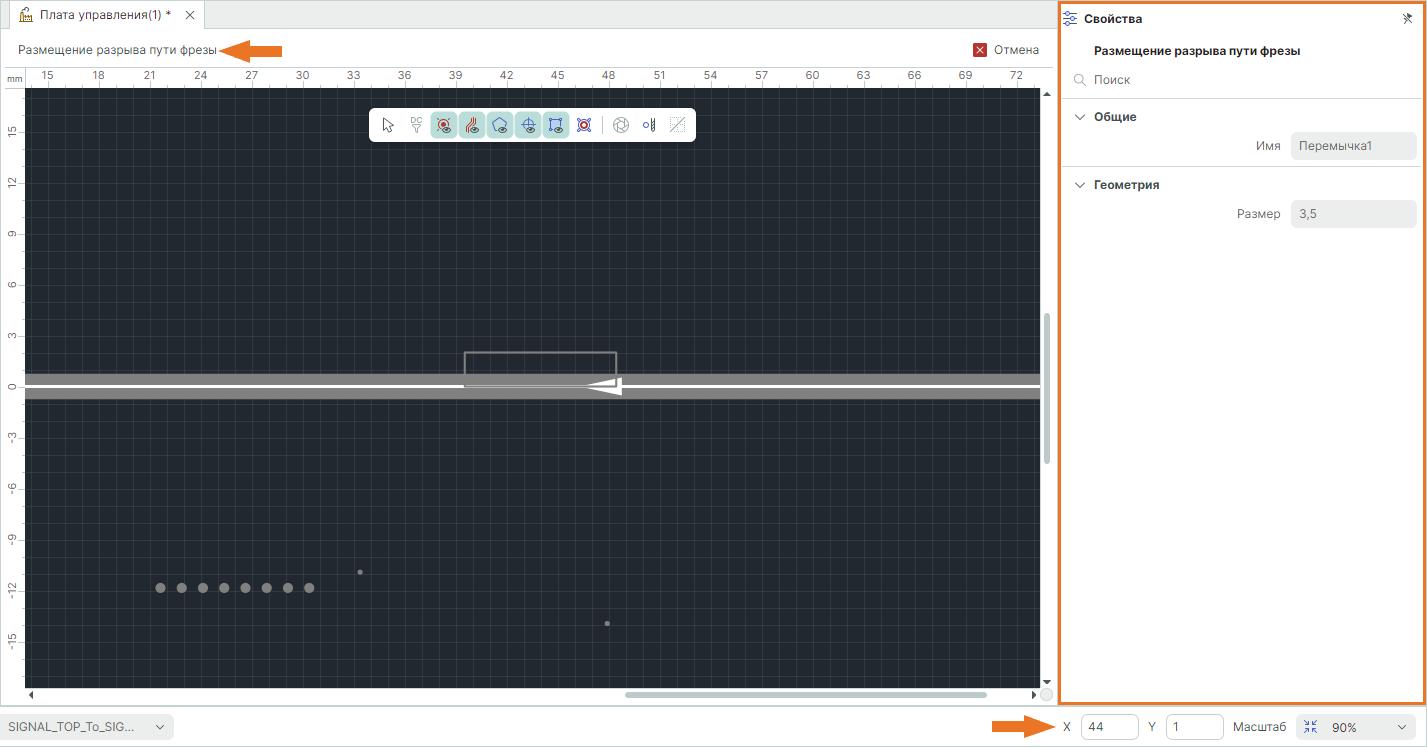Click the aperture shutter icon
This screenshot has width=1427, height=747.
tap(621, 125)
